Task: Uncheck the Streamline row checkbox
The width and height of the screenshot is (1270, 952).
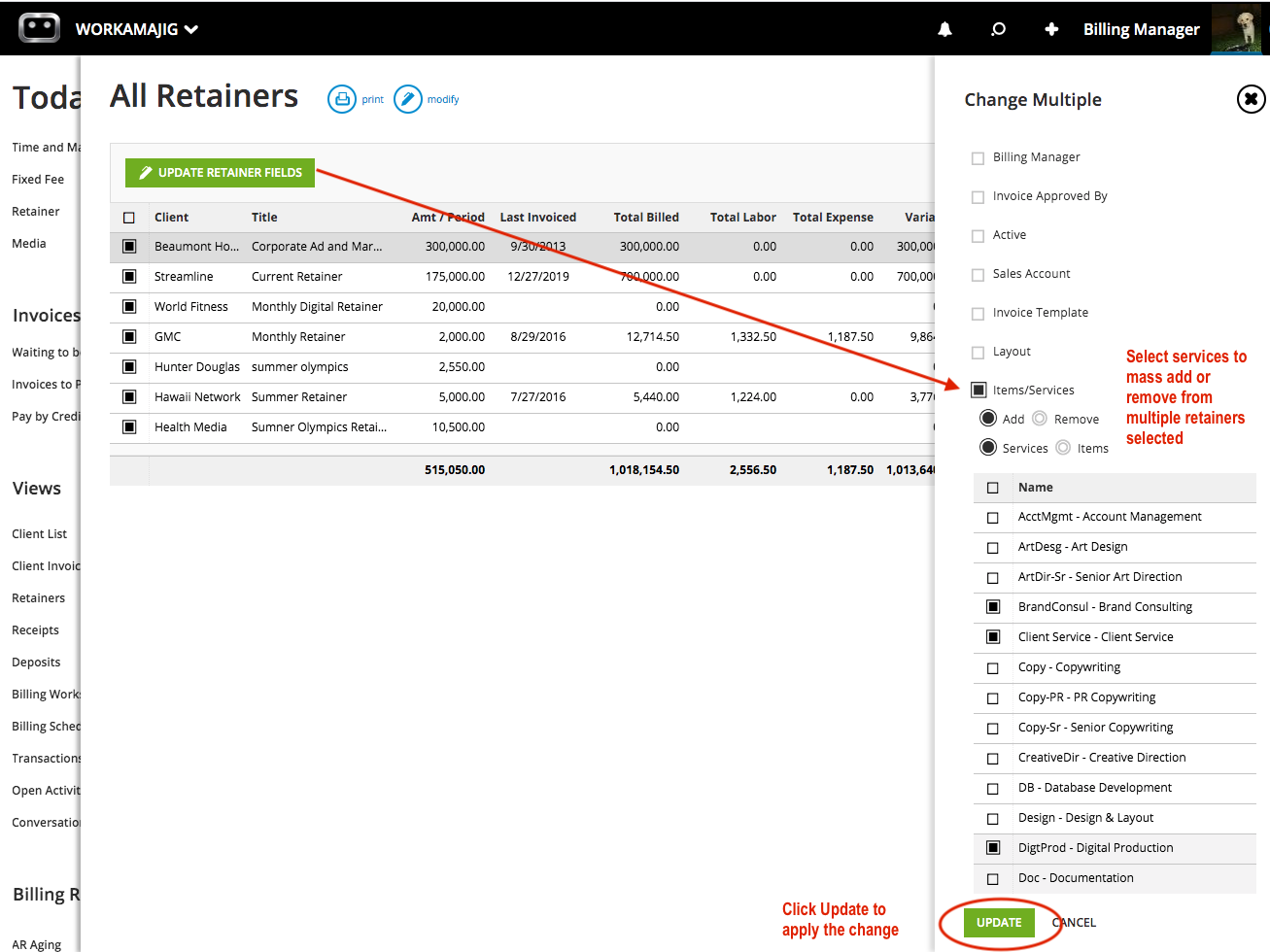Action: pos(129,277)
